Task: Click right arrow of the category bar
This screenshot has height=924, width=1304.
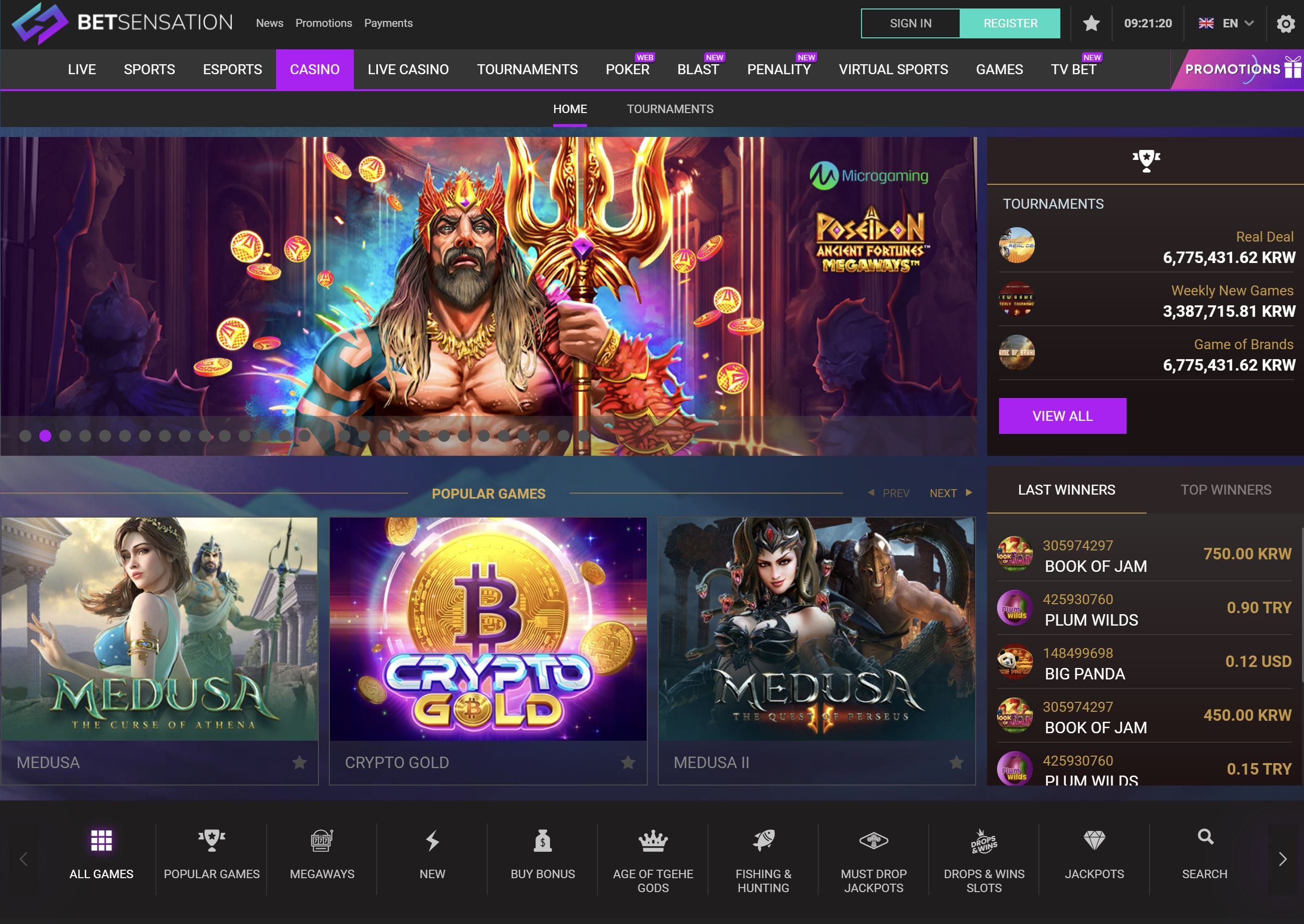Action: point(1283,859)
